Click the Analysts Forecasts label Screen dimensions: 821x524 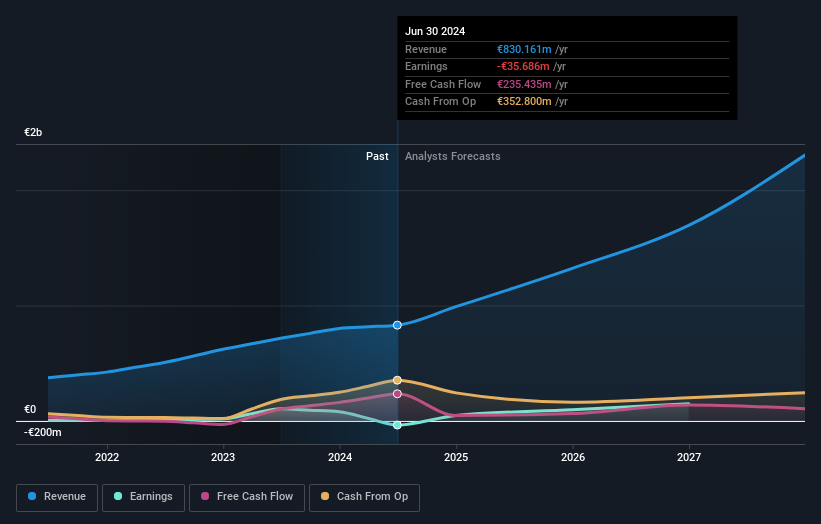click(x=452, y=156)
